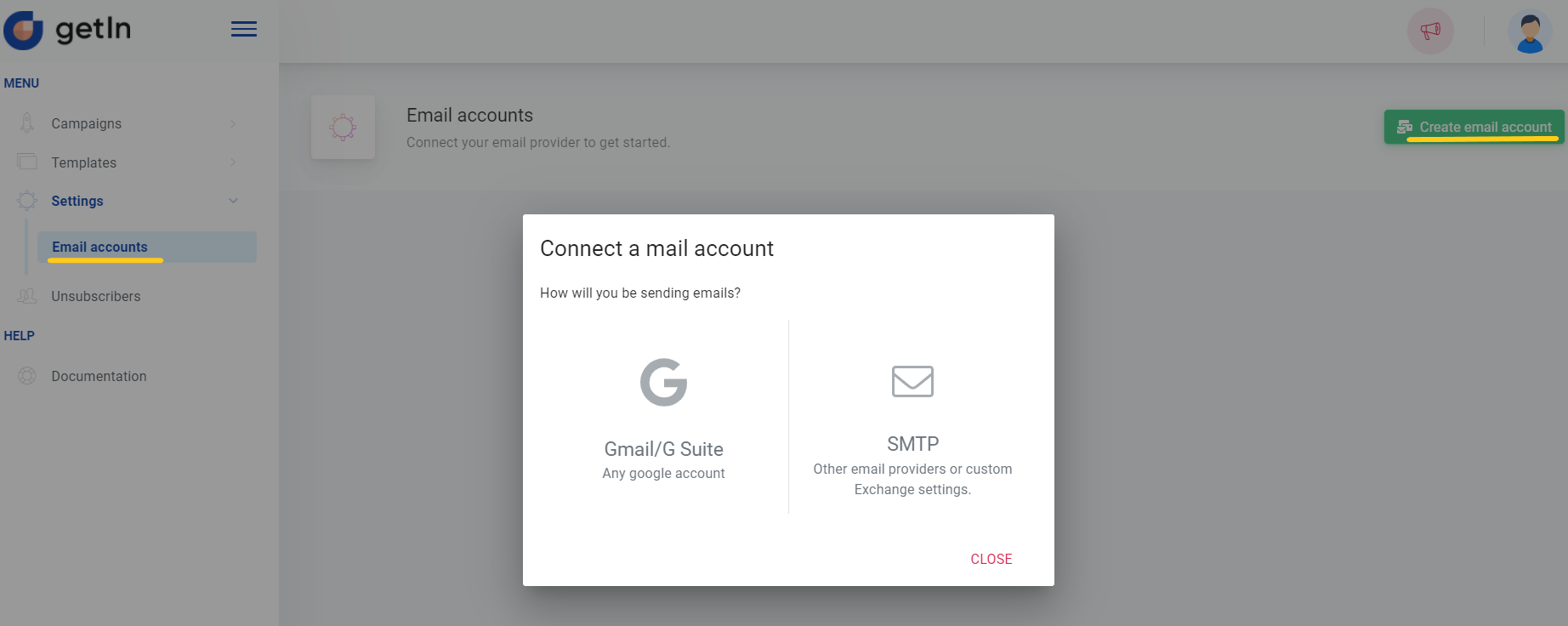Click the user avatar picture
The image size is (1568, 626).
tap(1529, 31)
